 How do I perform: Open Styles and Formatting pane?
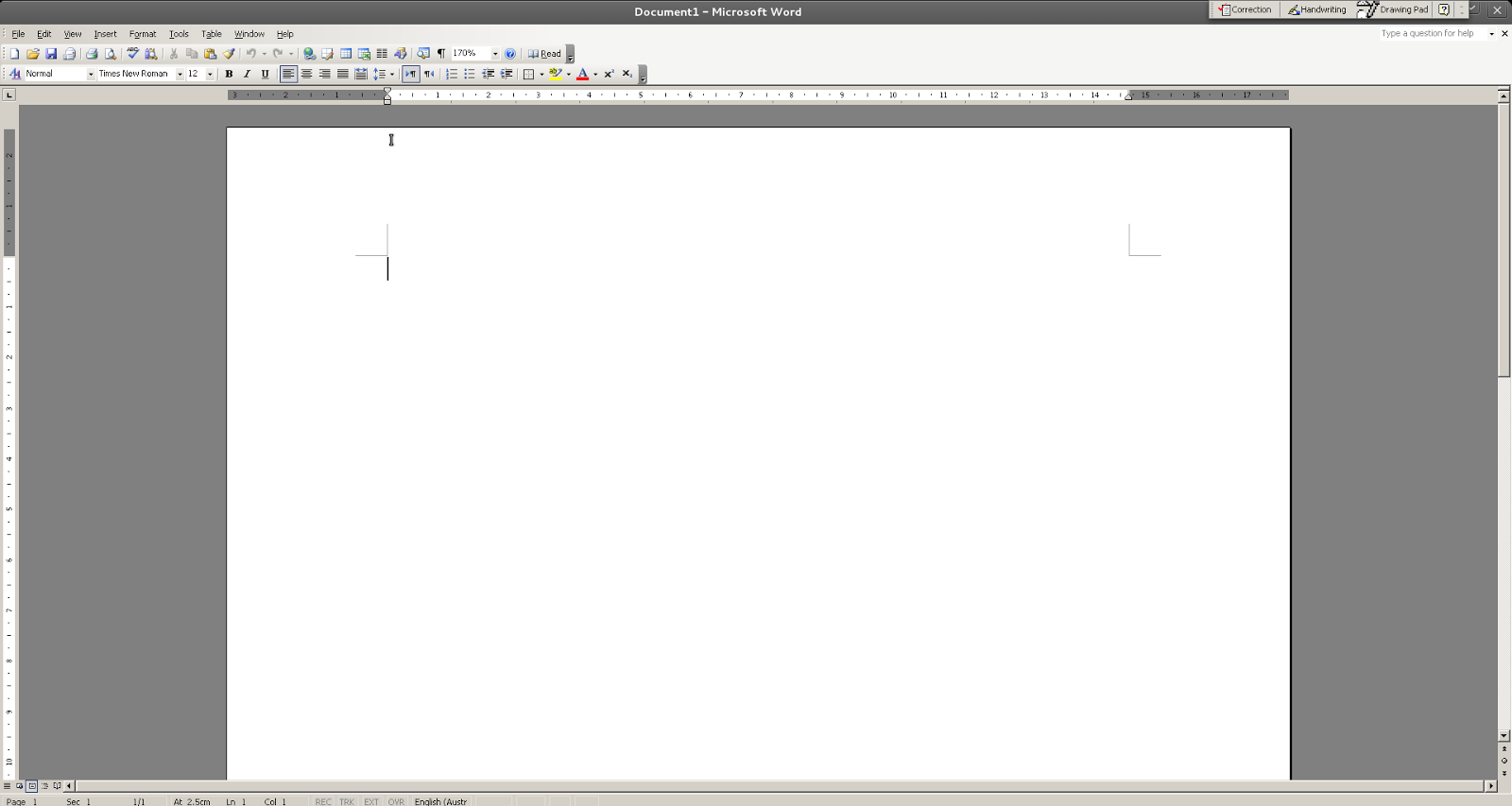click(x=14, y=74)
